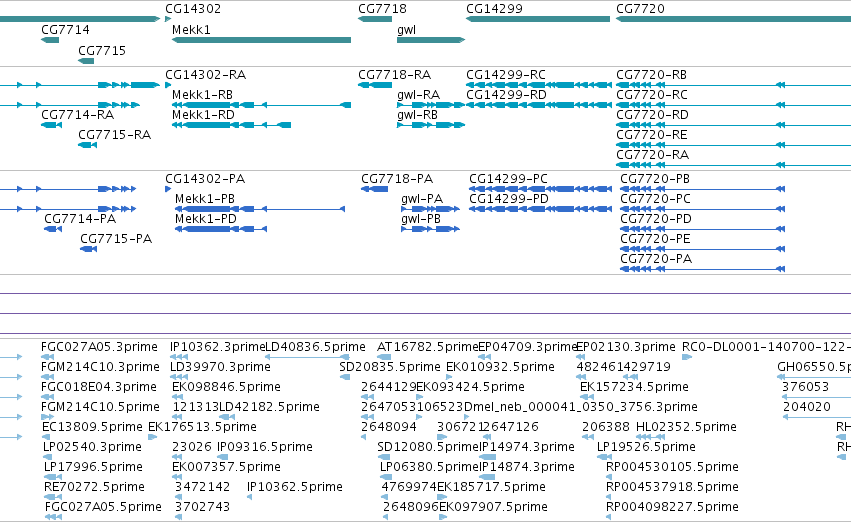The height and width of the screenshot is (522, 851).
Task: Click EST label LD42182.5prime
Action: 269,408
